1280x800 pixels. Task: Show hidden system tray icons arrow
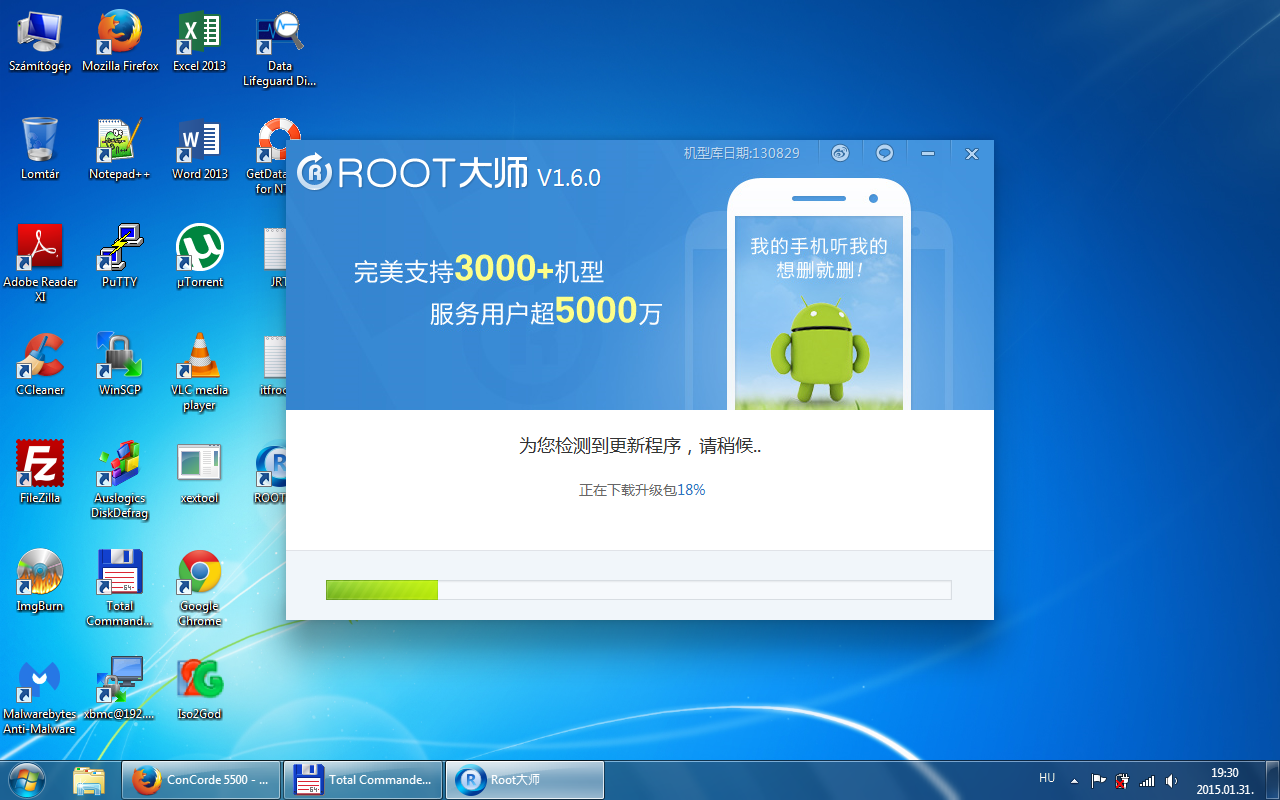click(x=1074, y=780)
